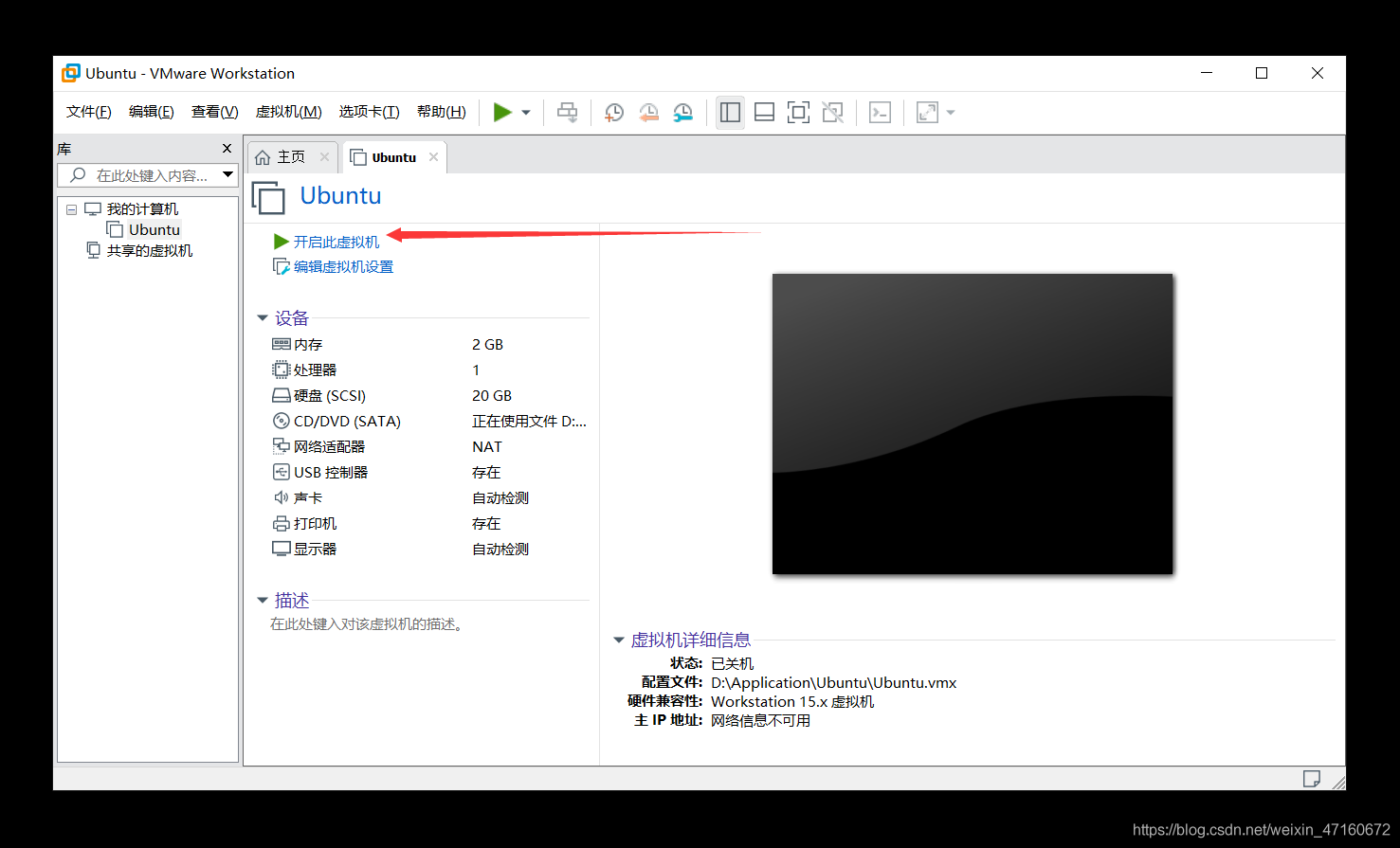Select 共享的虚拟机 in the library tree

pos(150,251)
